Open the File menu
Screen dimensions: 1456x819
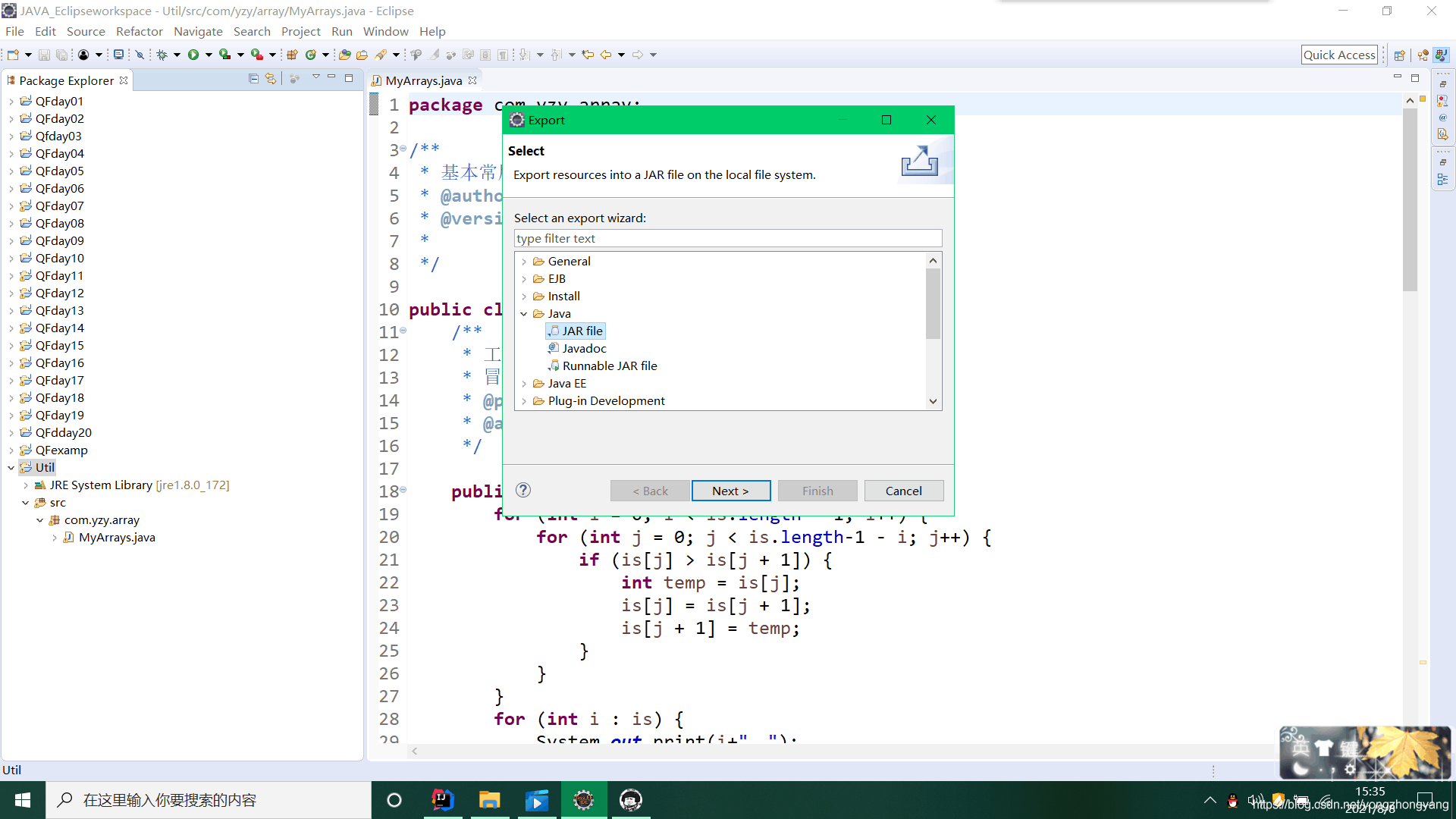point(14,31)
